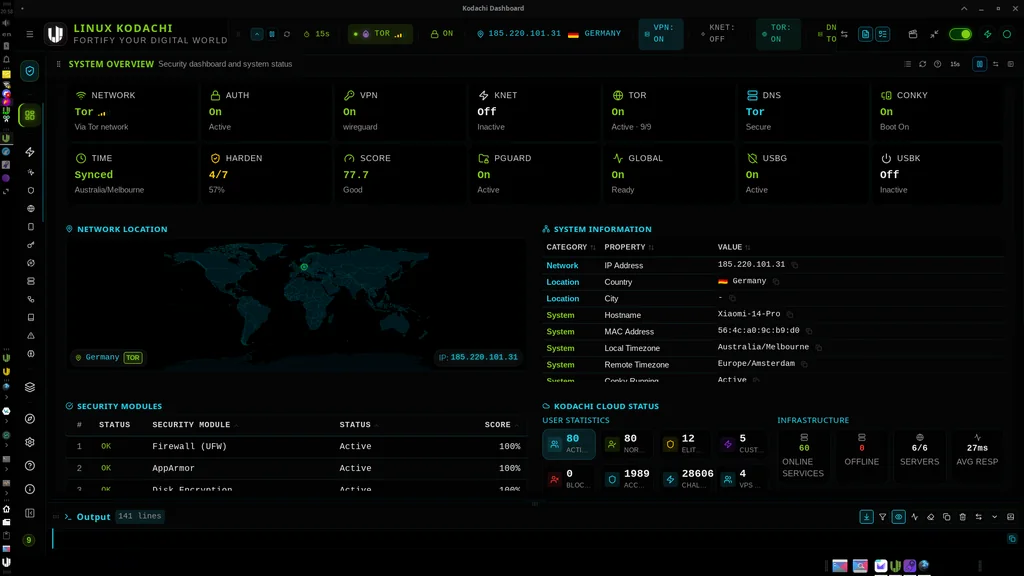Viewport: 1024px width, 576px height.
Task: Click the green 9 notification badge
Action: pyautogui.click(x=29, y=540)
